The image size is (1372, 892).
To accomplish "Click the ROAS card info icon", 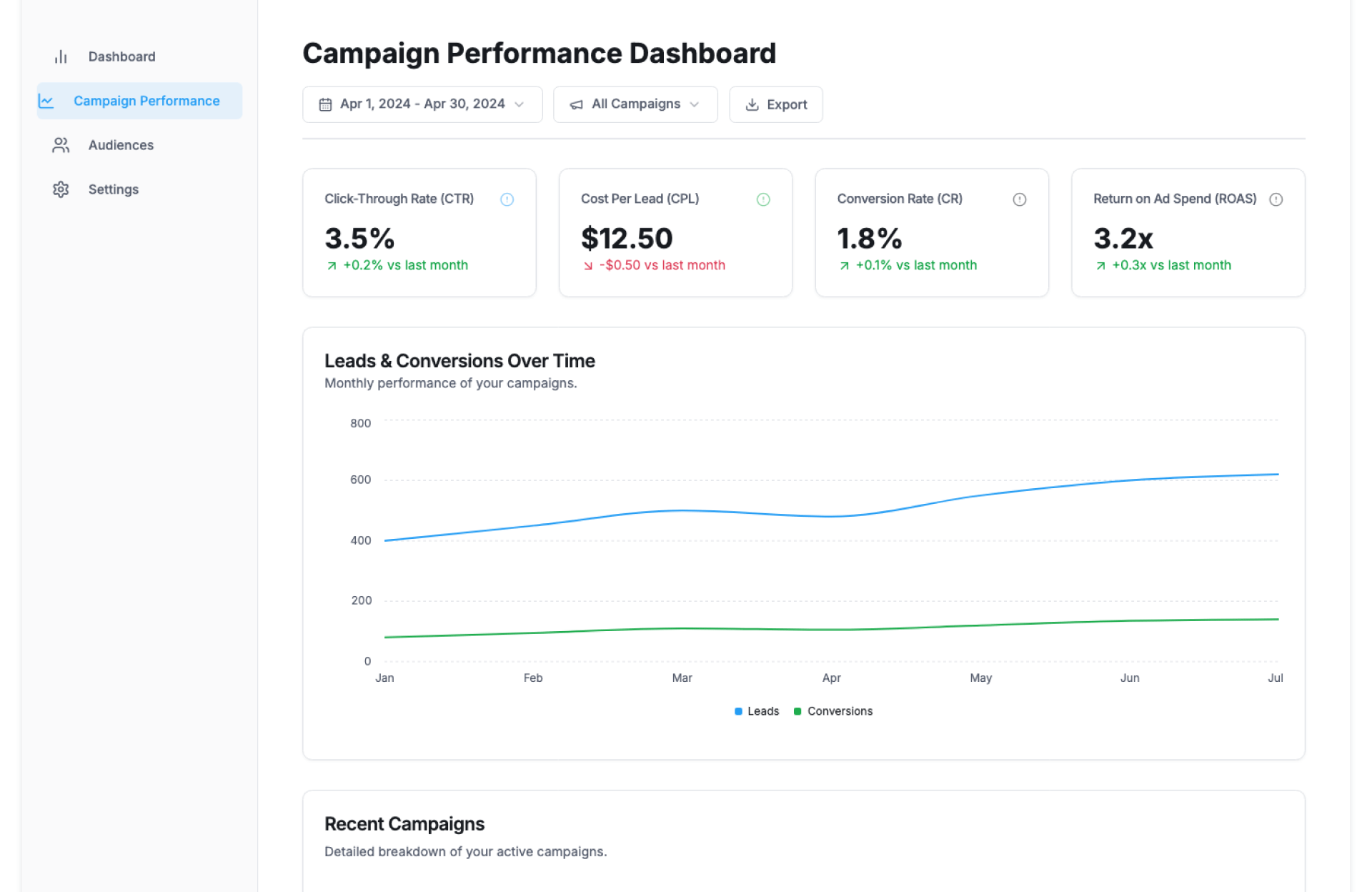I will [x=1276, y=199].
